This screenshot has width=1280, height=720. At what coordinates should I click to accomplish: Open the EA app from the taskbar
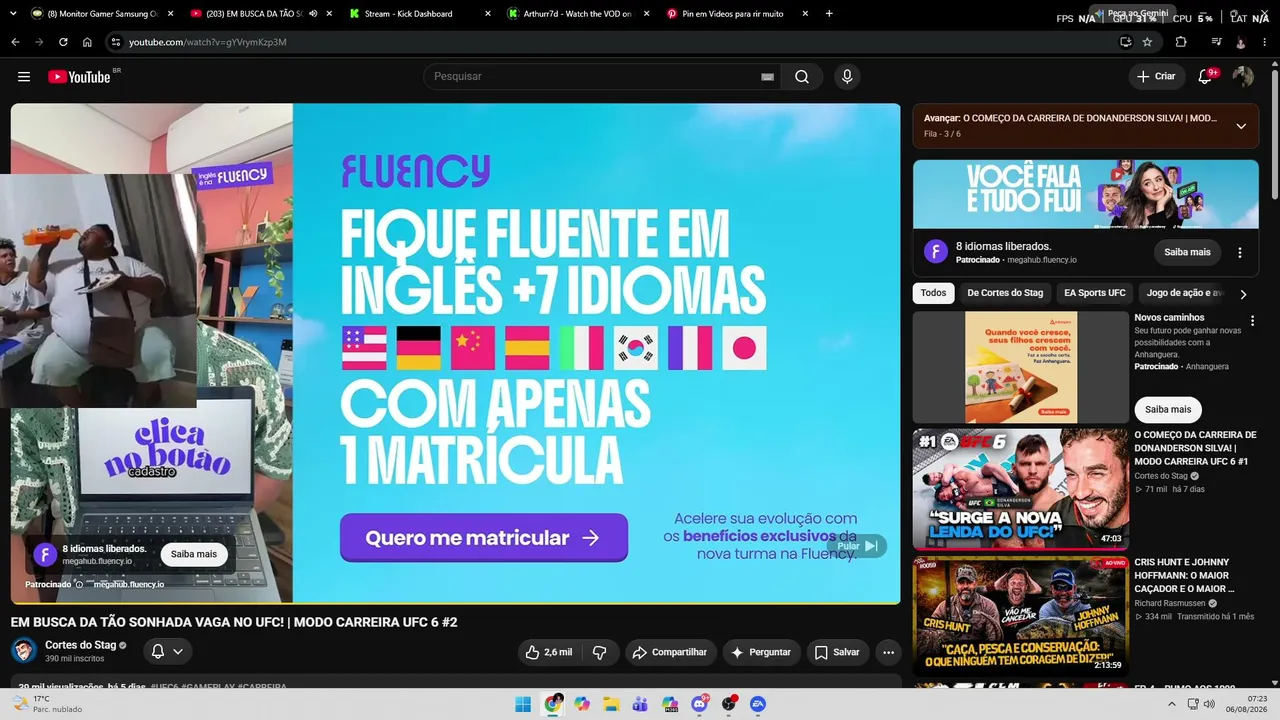758,704
